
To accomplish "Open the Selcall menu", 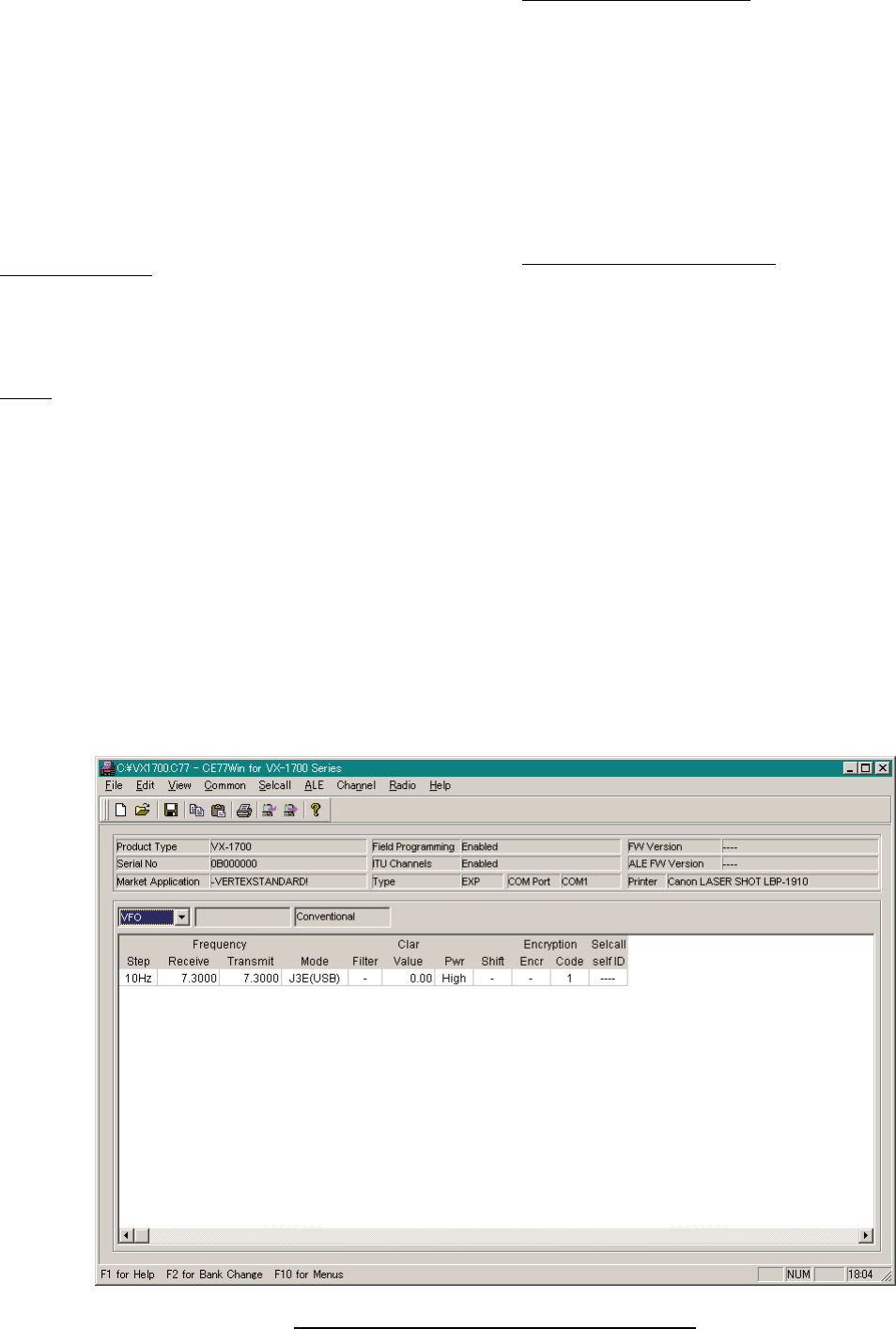I will 274,785.
